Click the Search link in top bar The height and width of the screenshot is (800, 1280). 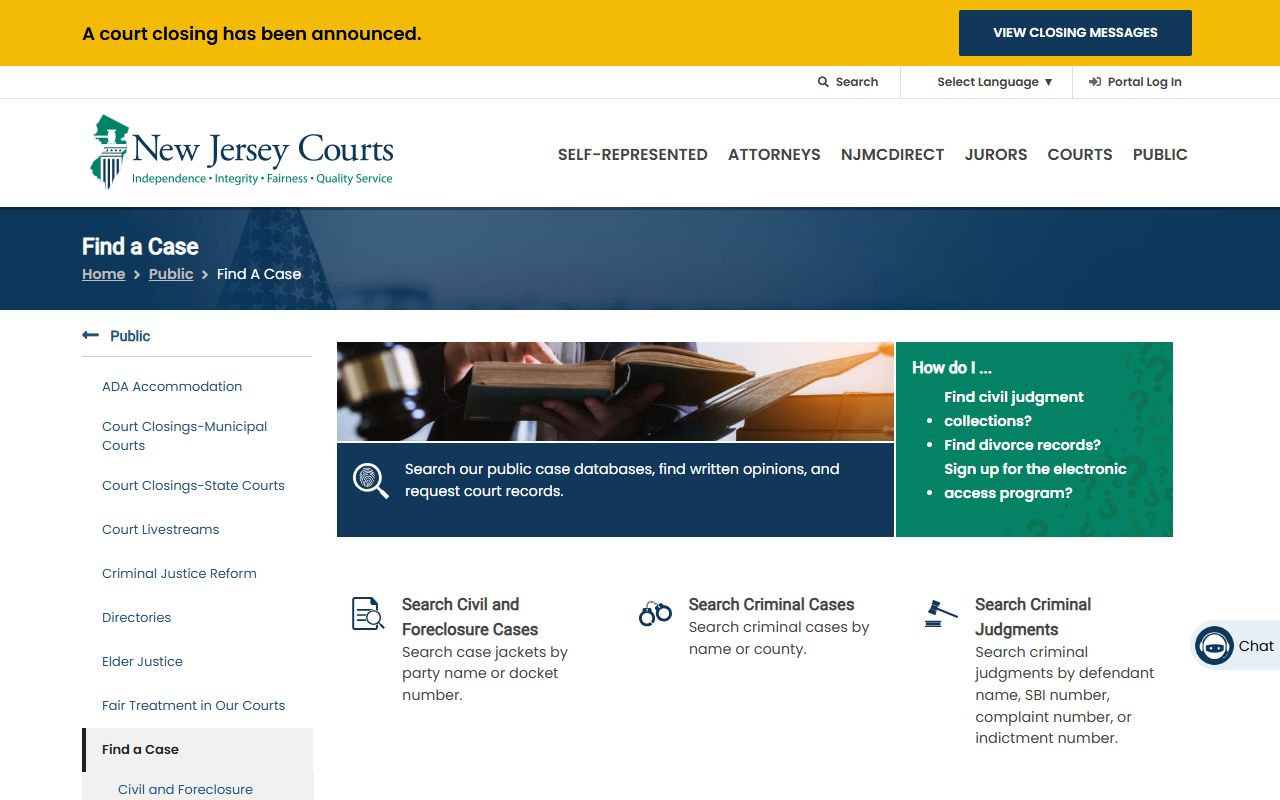[x=848, y=82]
